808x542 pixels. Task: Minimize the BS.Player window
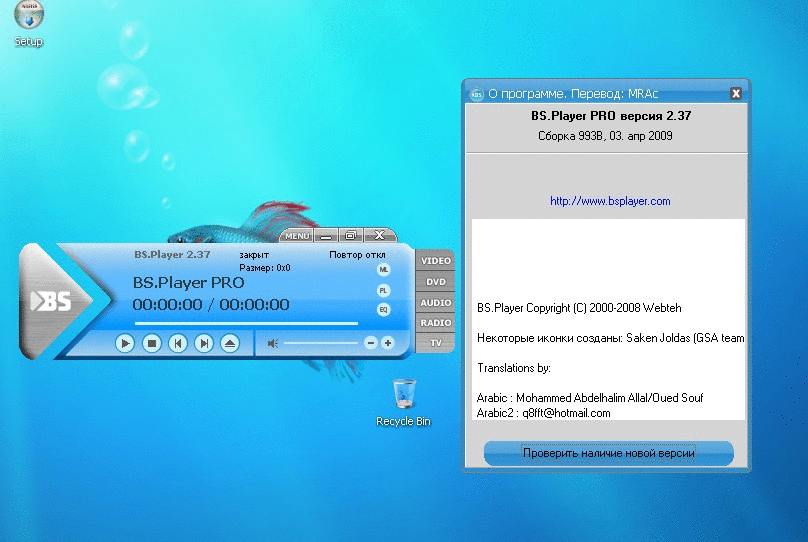326,235
